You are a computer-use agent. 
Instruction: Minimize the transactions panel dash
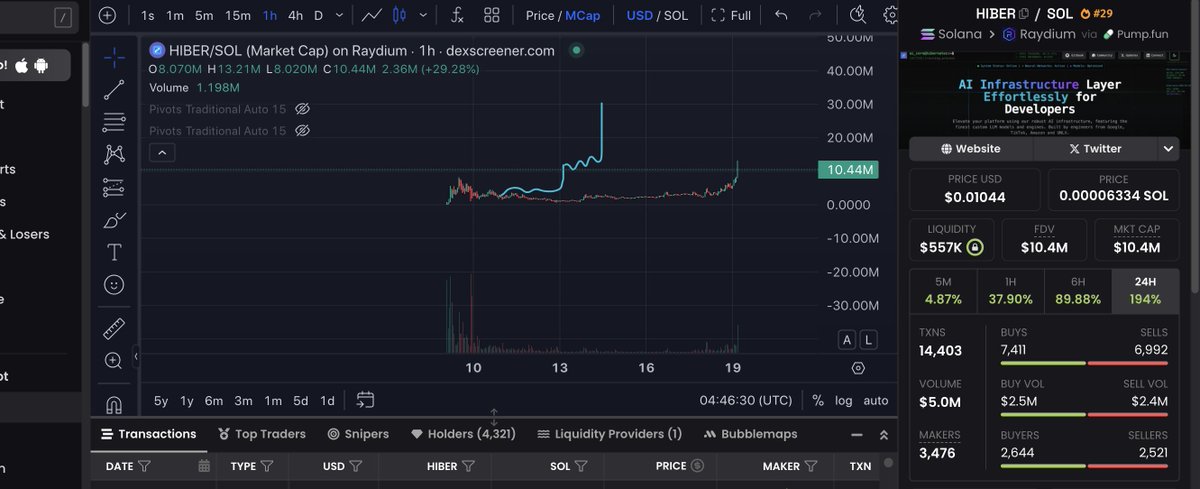pyautogui.click(x=856, y=435)
